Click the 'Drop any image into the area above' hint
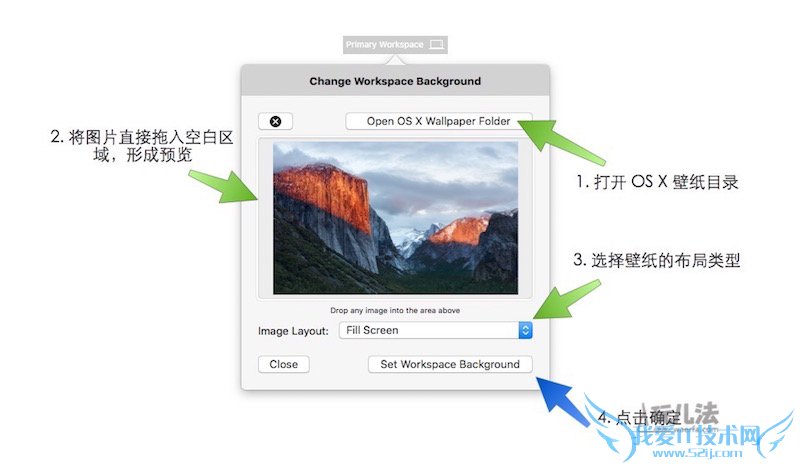800x468 pixels. click(395, 310)
